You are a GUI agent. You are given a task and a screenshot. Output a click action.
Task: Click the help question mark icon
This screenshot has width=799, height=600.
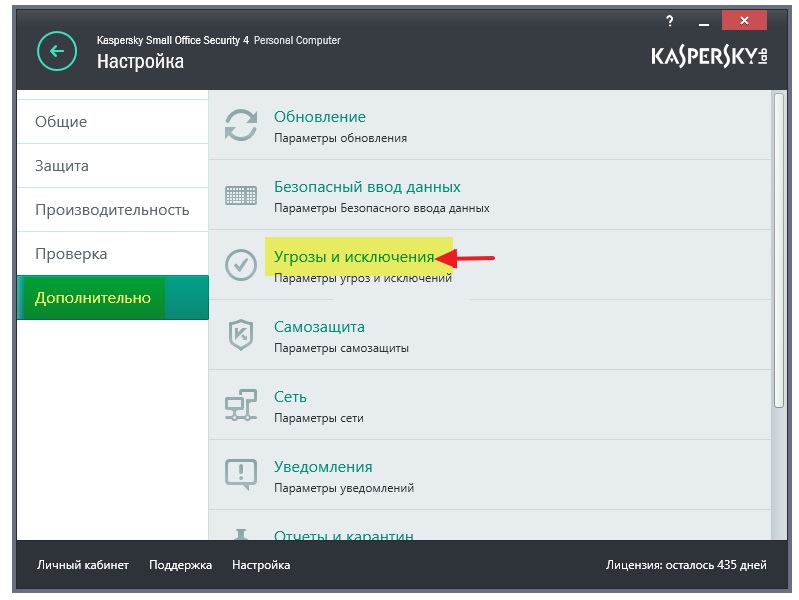click(670, 21)
